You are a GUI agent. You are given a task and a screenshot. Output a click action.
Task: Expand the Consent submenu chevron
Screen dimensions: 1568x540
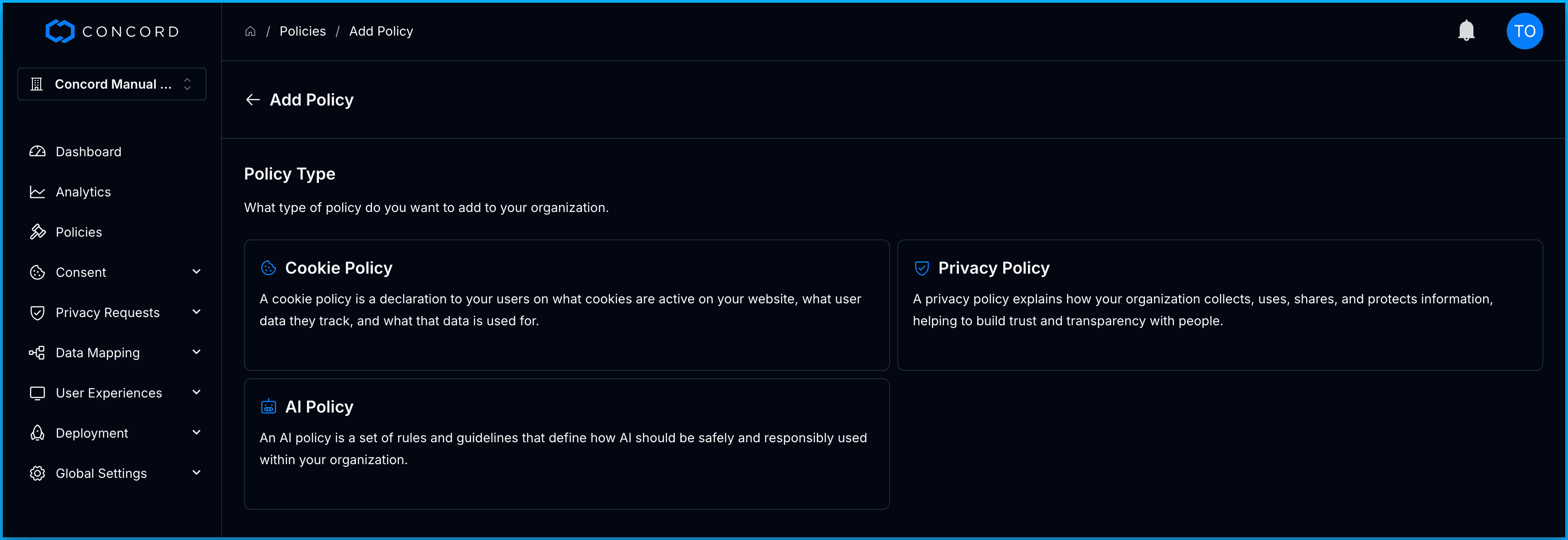tap(196, 271)
